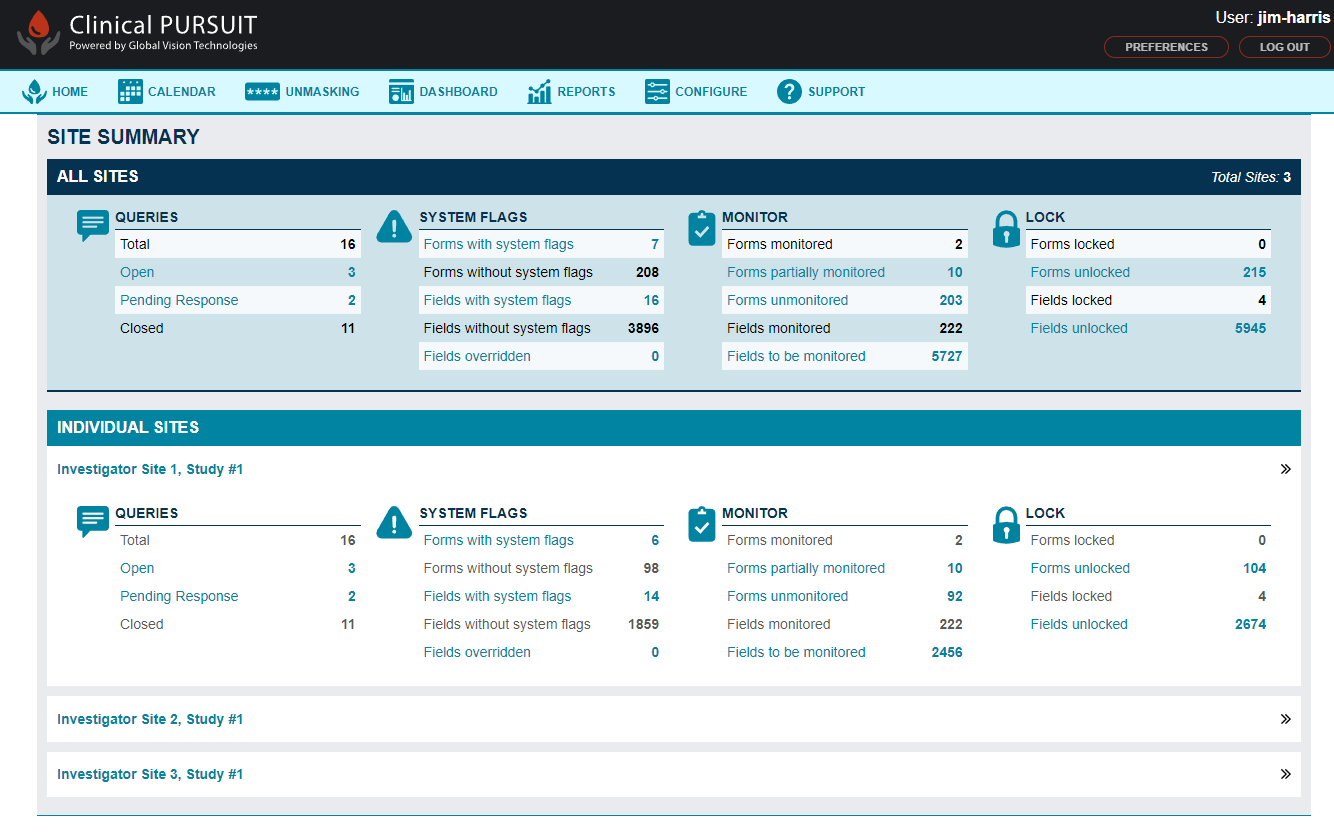Click the Monitor clipboard icon for Site 1
The image size is (1334, 836).
701,524
